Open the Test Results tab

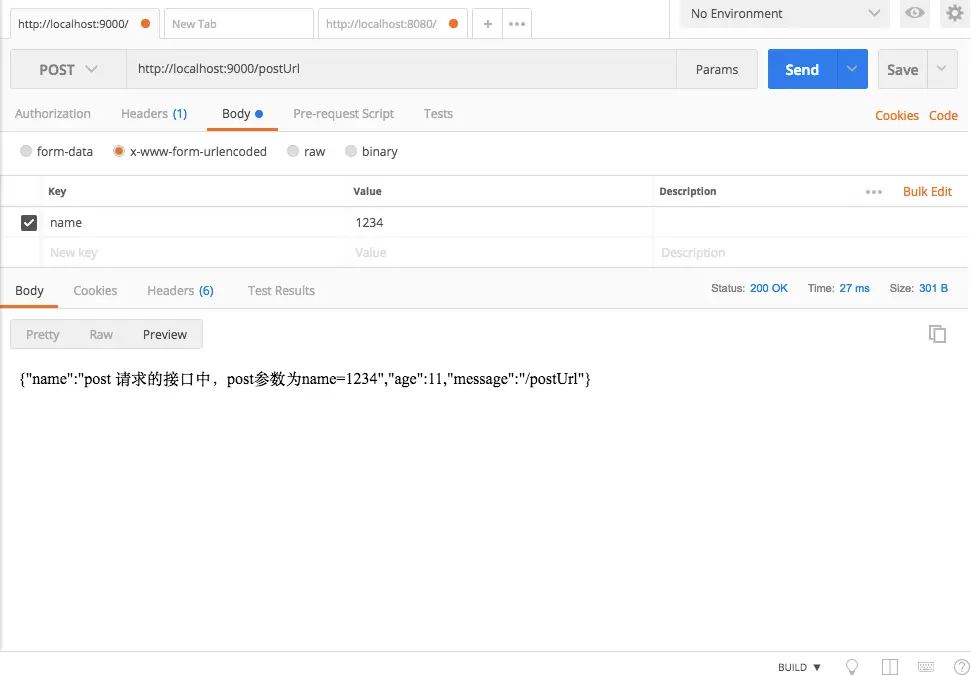[281, 290]
